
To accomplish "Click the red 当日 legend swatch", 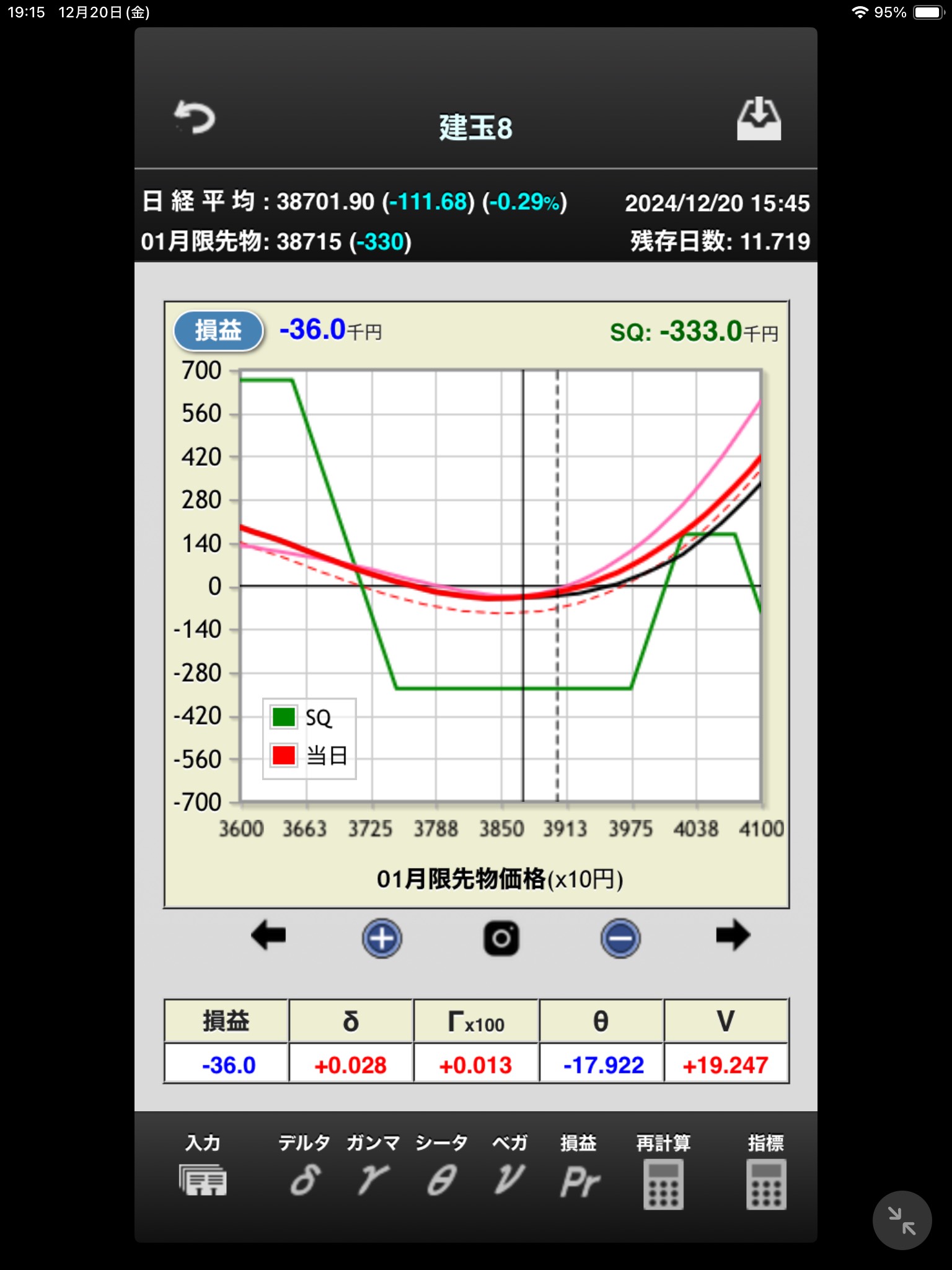I will (x=283, y=755).
